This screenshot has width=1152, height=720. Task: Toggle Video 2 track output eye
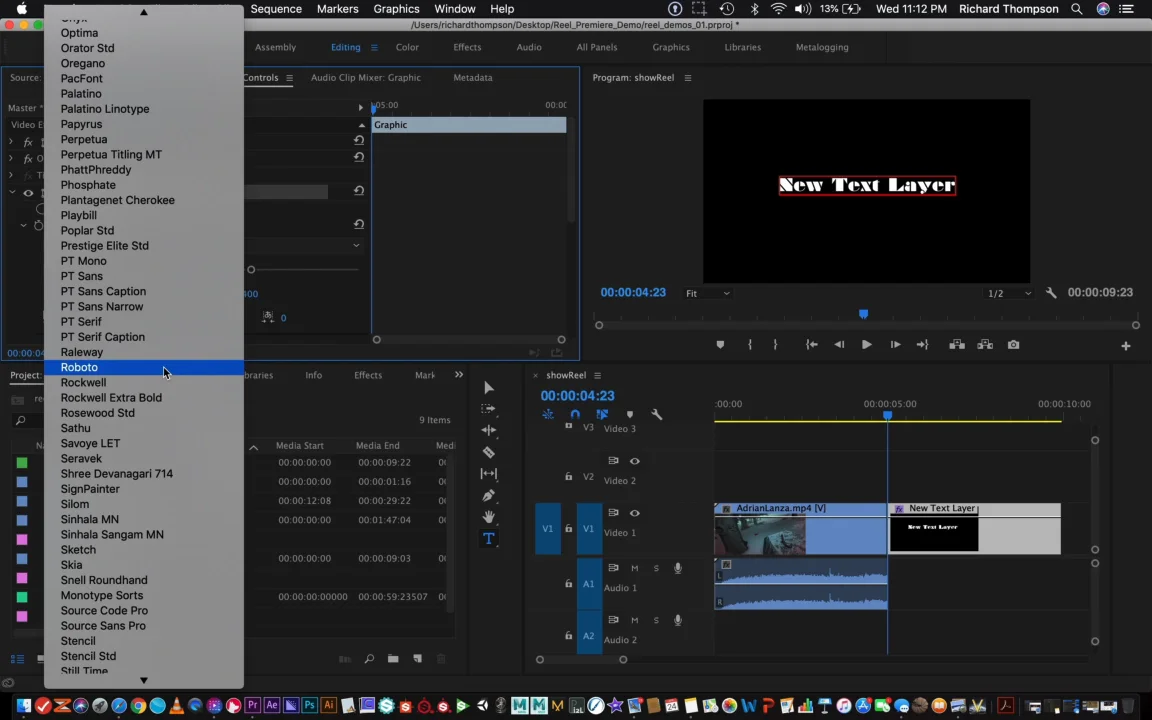point(635,461)
